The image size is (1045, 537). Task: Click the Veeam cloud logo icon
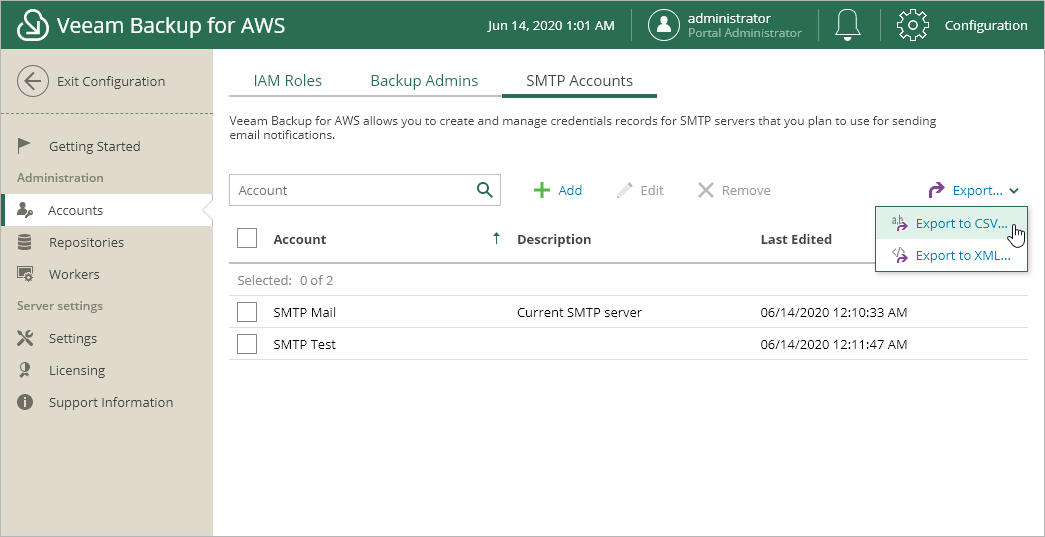click(33, 25)
